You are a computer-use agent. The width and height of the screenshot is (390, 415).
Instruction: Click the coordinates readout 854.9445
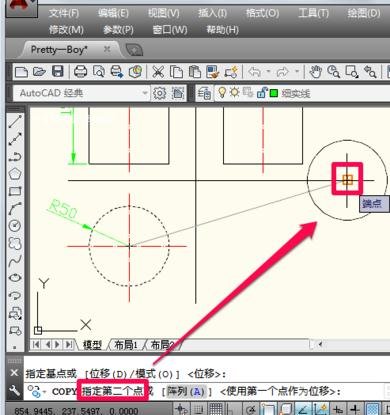click(x=77, y=411)
